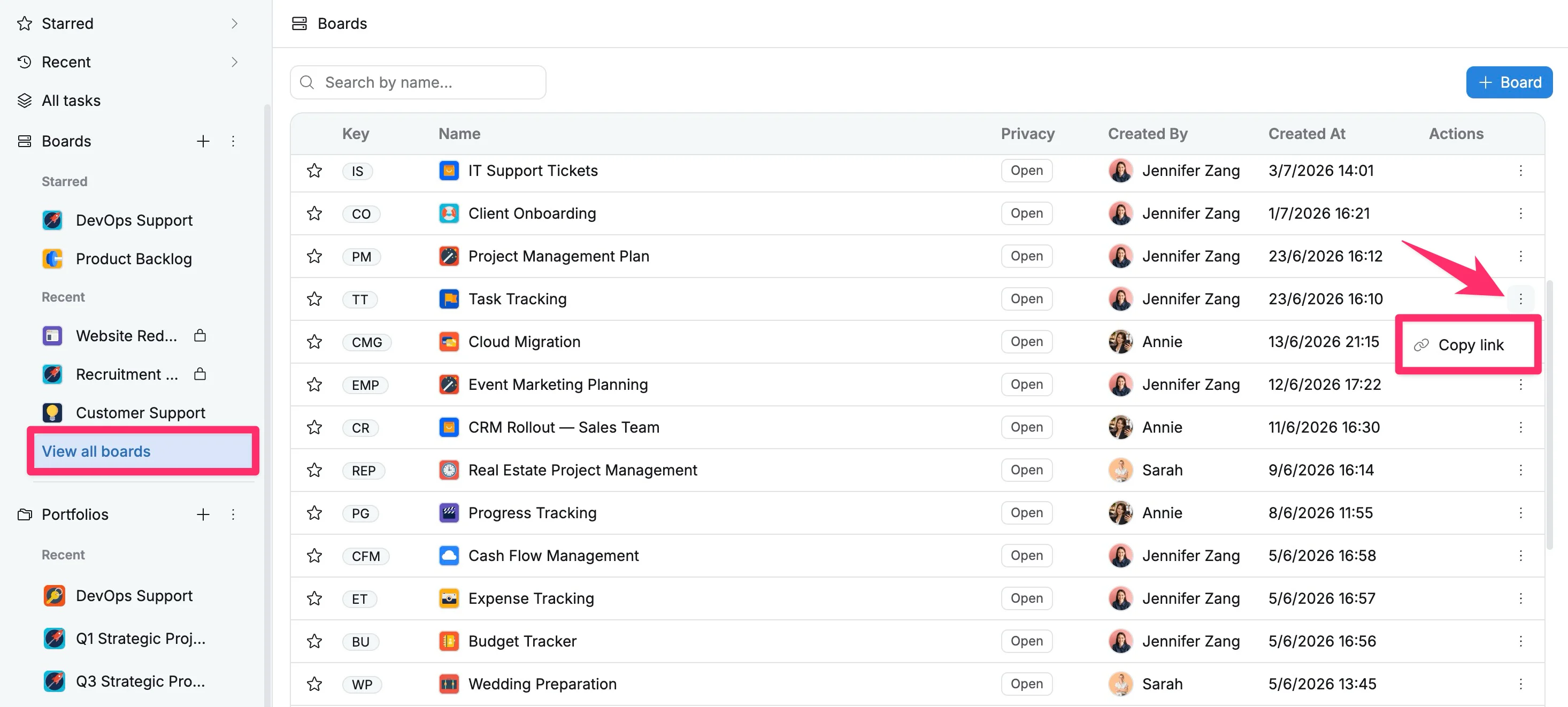
Task: Open Portfolios section options dots
Action: click(233, 514)
